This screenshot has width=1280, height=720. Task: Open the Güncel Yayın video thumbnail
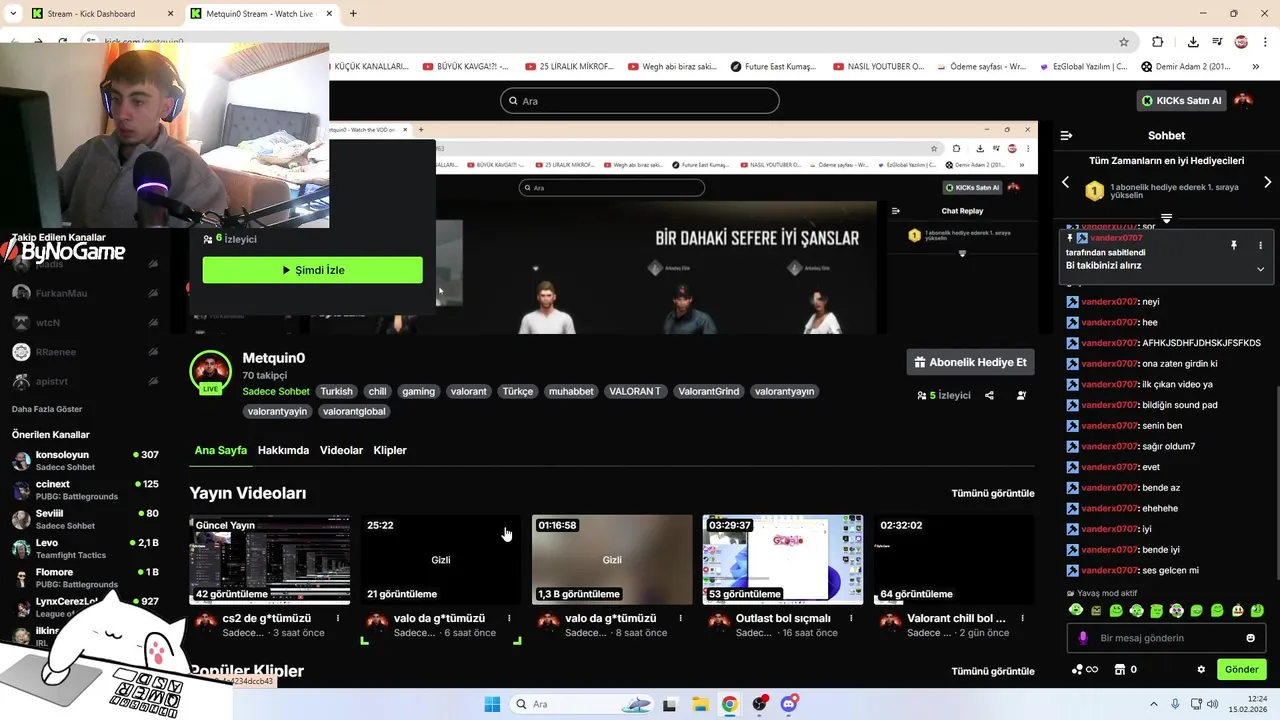270,559
